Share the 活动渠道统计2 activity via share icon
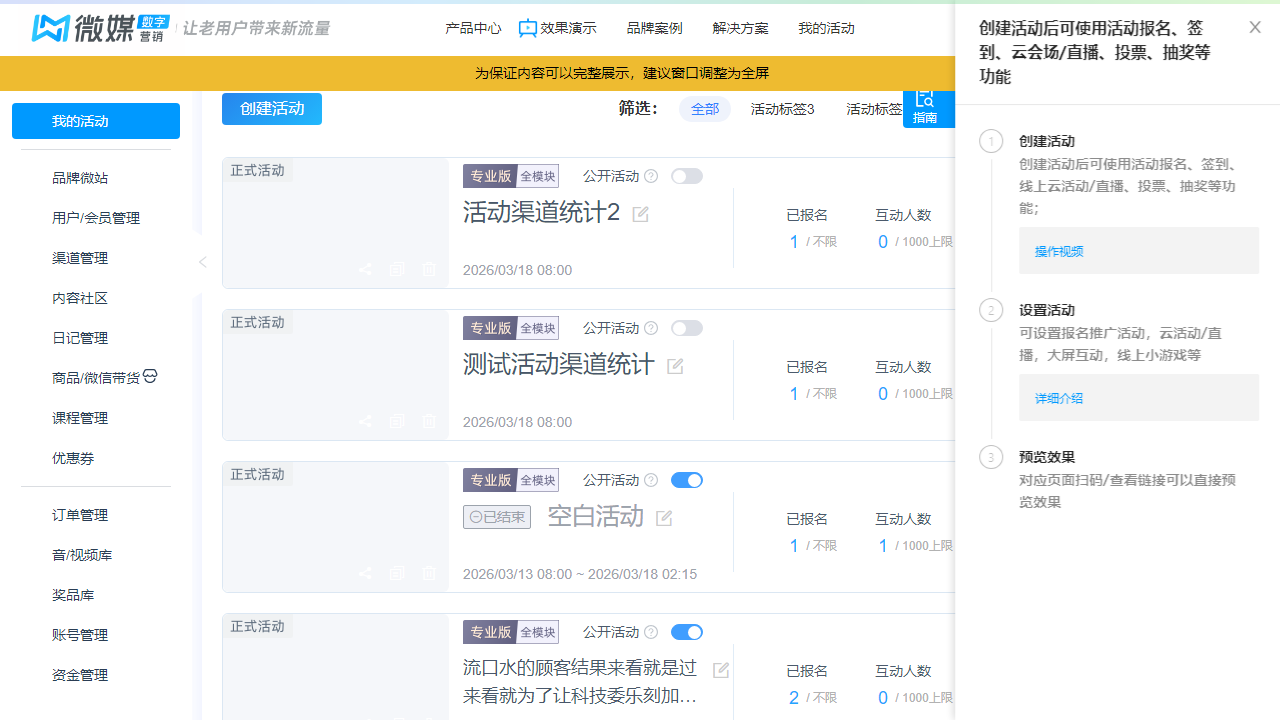1280x720 pixels. (365, 269)
